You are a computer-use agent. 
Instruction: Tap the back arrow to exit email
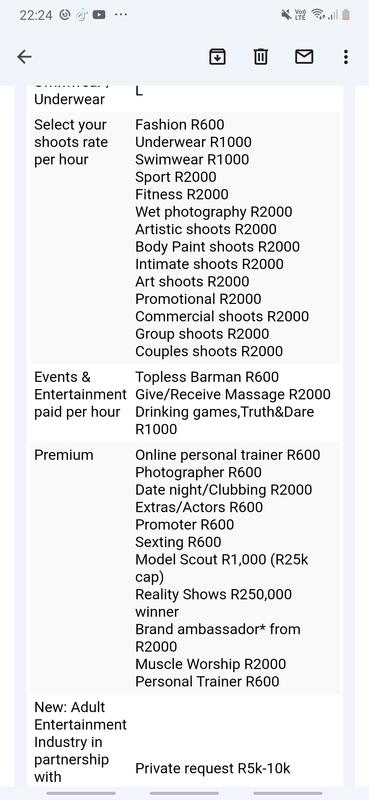[24, 57]
